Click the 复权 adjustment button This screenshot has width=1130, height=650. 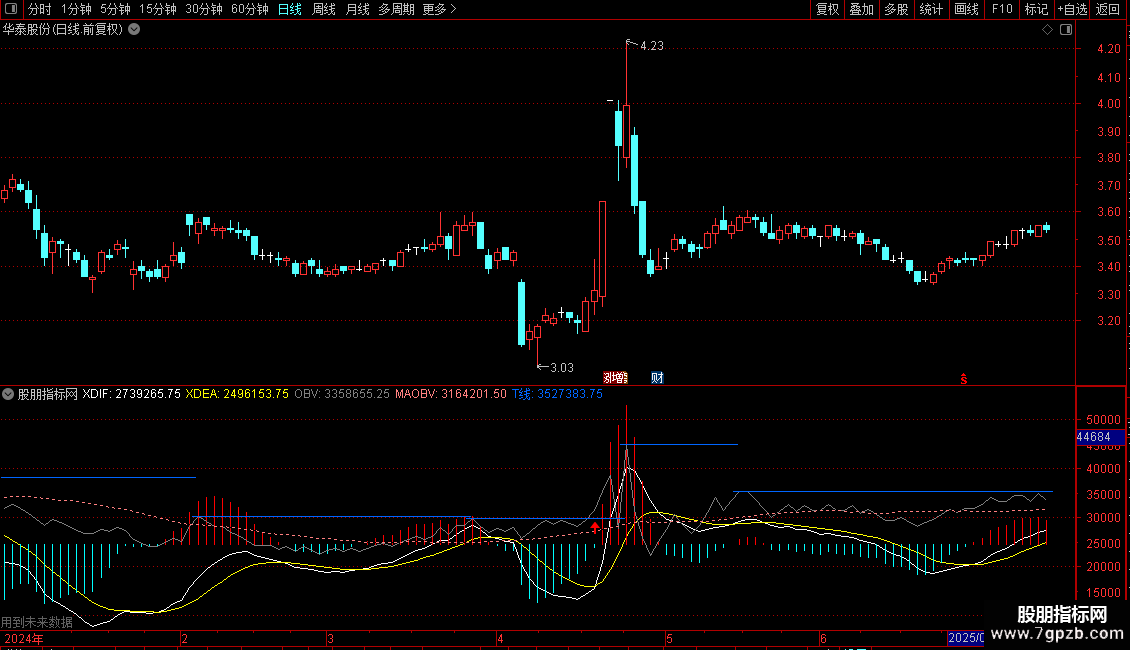(827, 9)
